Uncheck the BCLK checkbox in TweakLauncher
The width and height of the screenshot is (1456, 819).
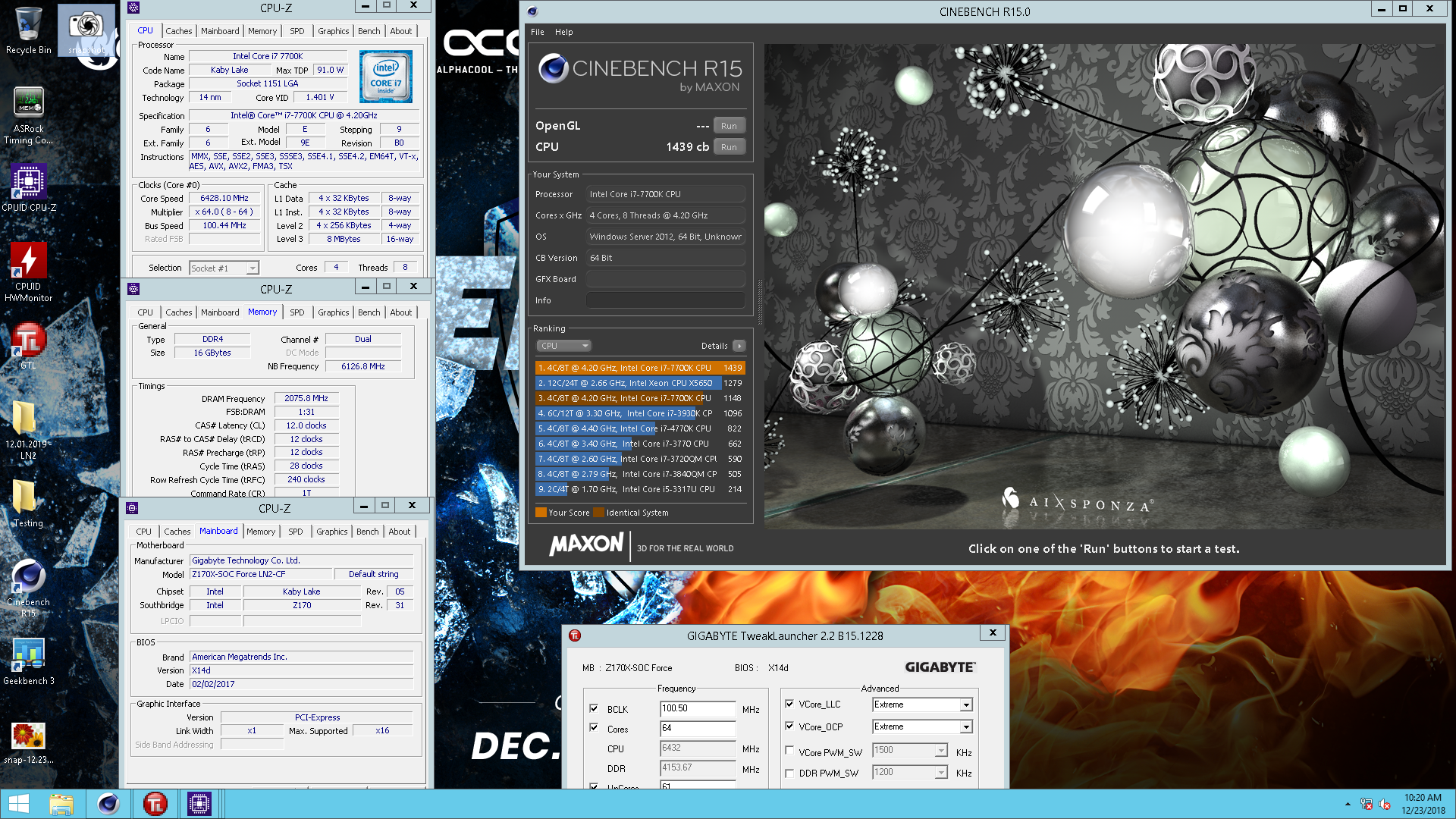[x=594, y=708]
